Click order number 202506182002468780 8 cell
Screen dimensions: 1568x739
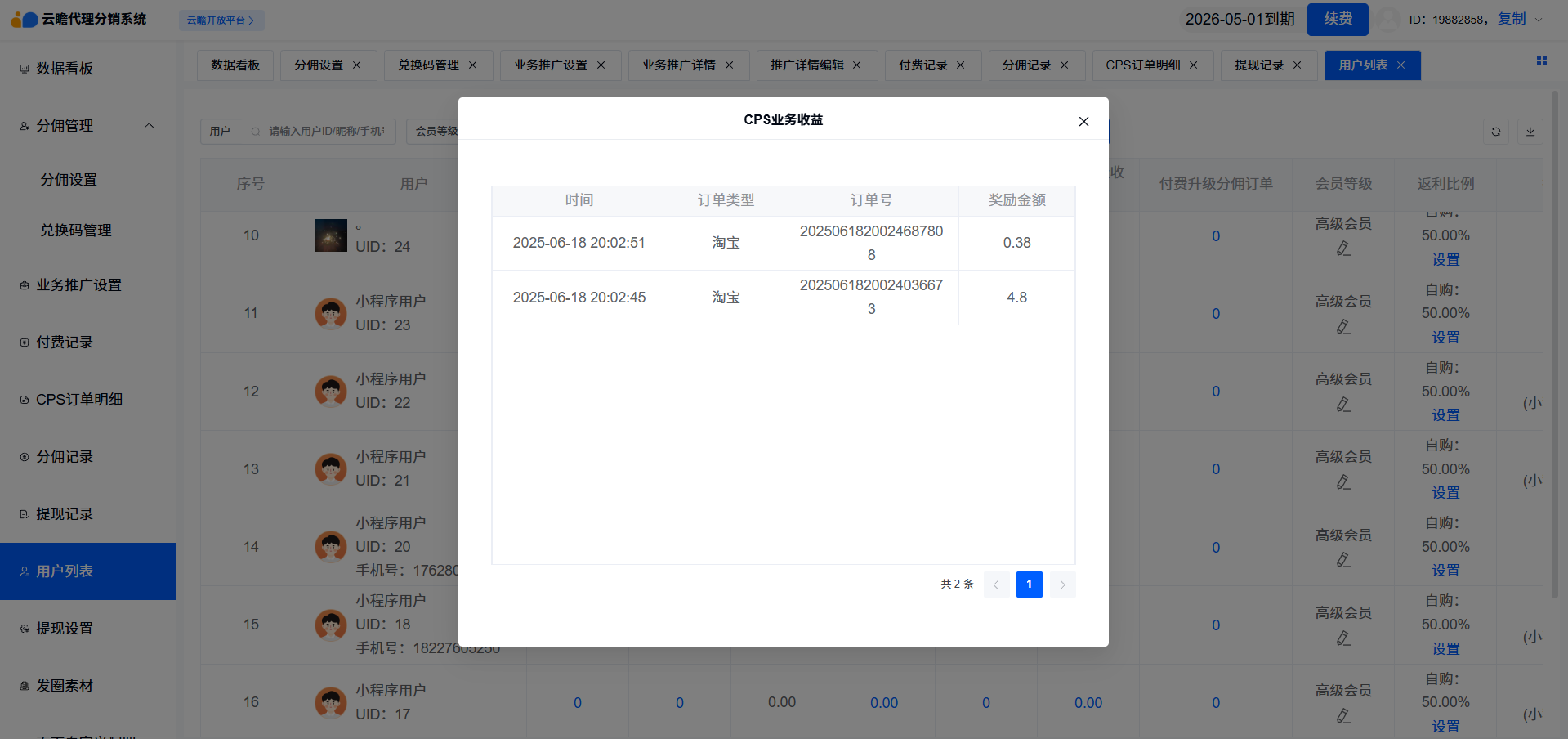(871, 243)
